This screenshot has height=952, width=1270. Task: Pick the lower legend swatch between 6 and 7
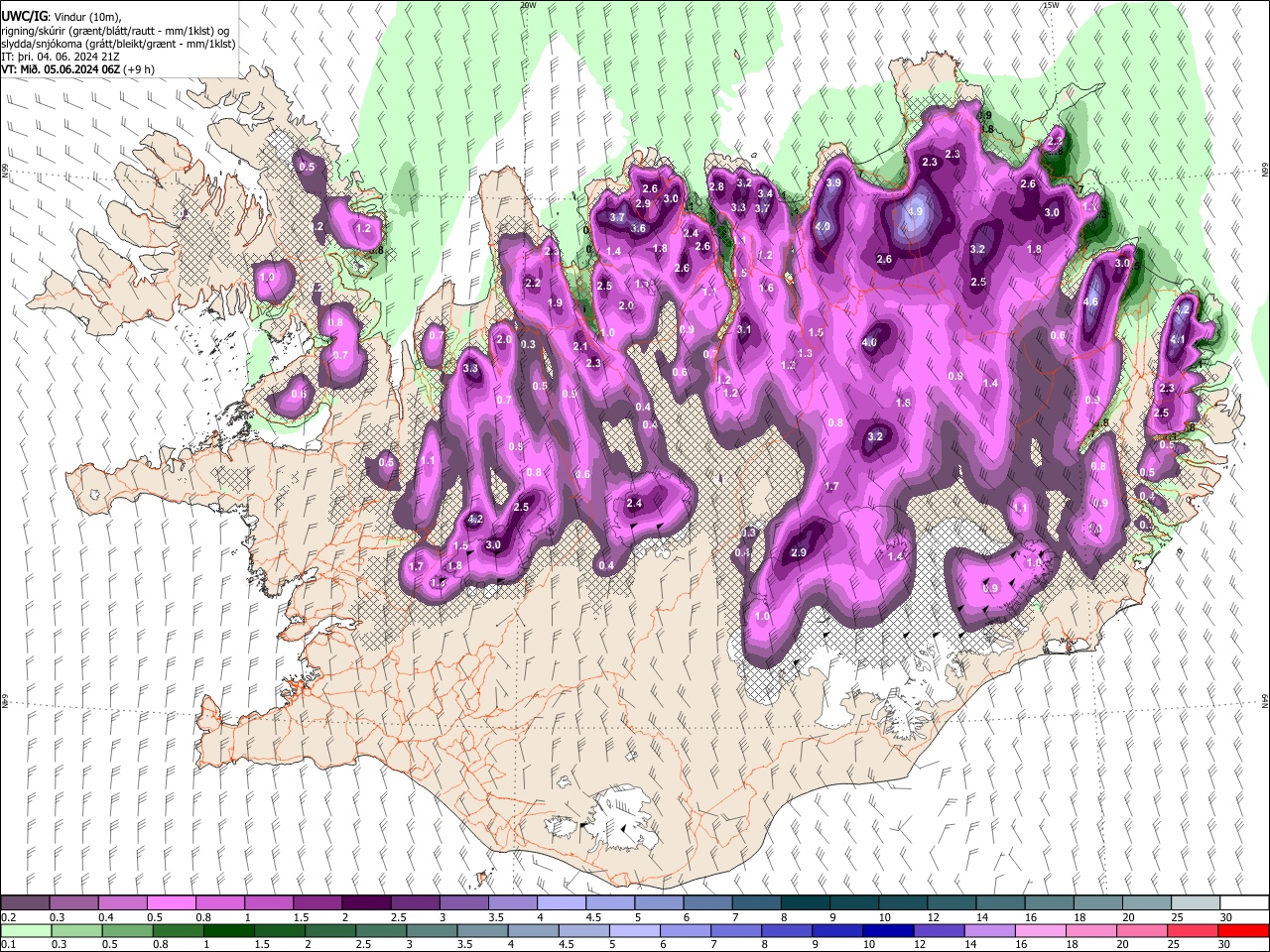[x=684, y=930]
